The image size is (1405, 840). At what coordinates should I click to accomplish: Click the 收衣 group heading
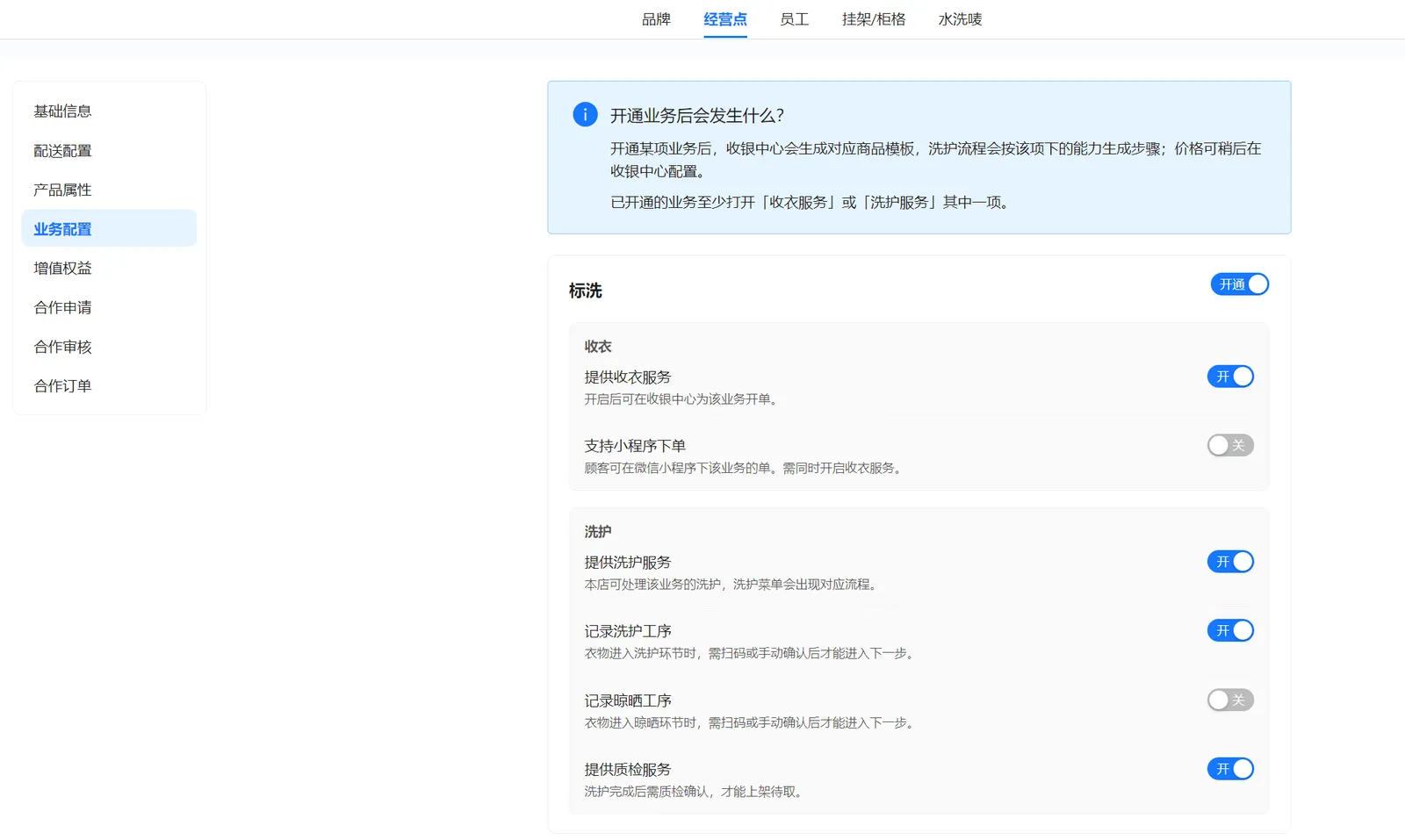pyautogui.click(x=598, y=346)
